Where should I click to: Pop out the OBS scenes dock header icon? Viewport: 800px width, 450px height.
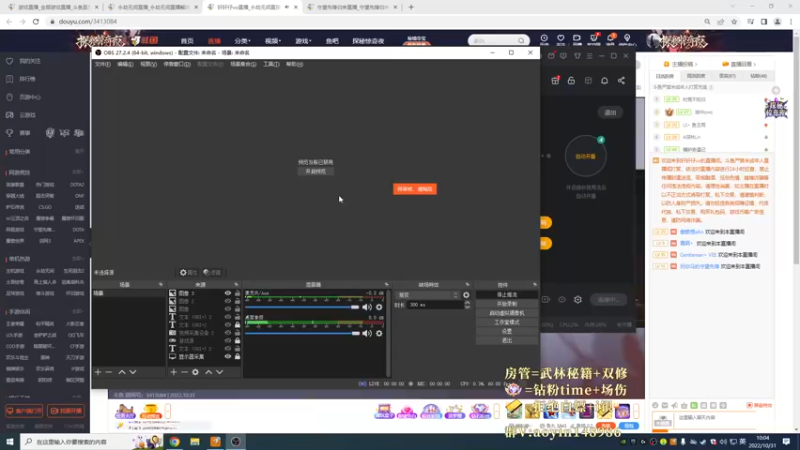(161, 285)
